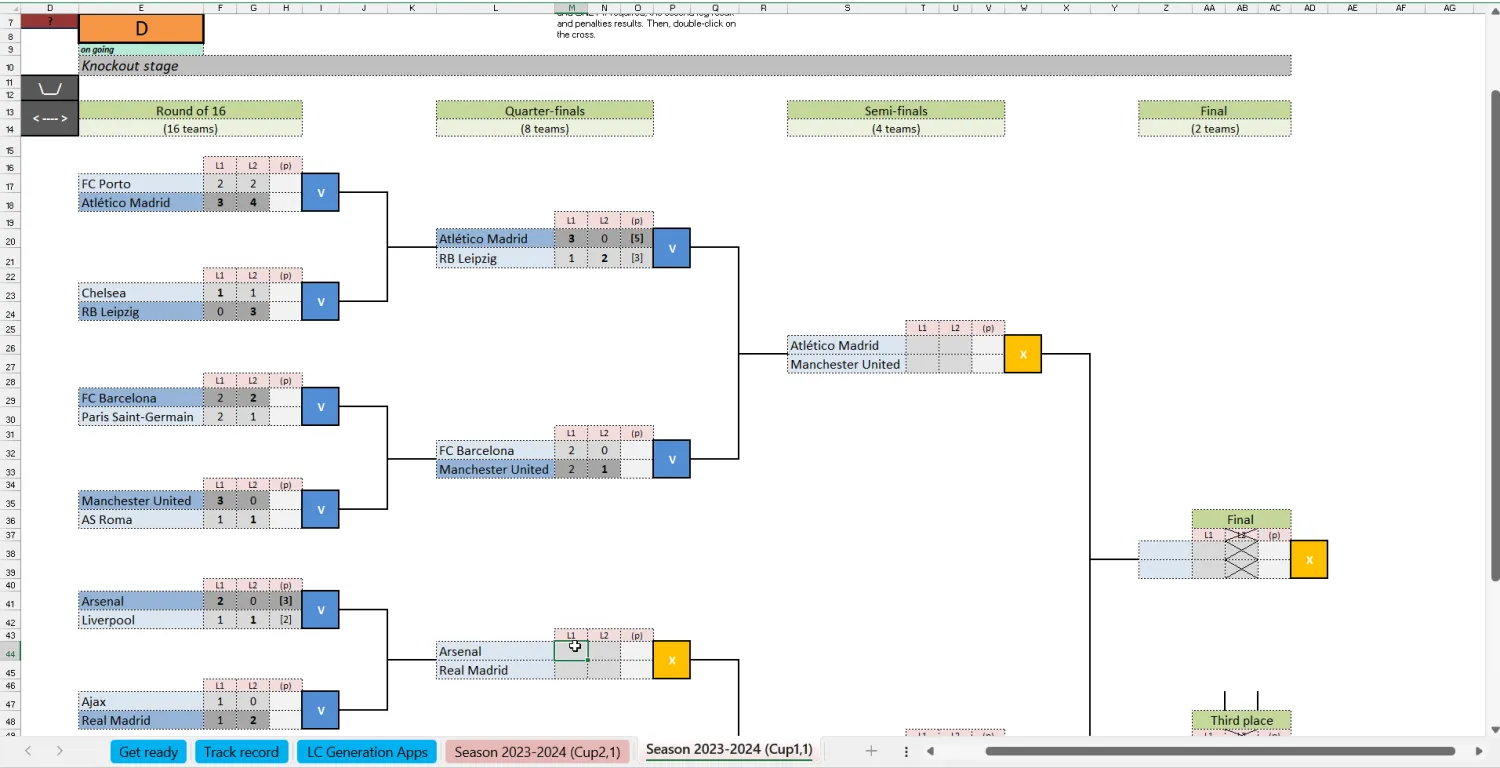Click blue V box beside FC Barcelona vs Manchester United quarter-final
Image resolution: width=1500 pixels, height=768 pixels.
[671, 459]
